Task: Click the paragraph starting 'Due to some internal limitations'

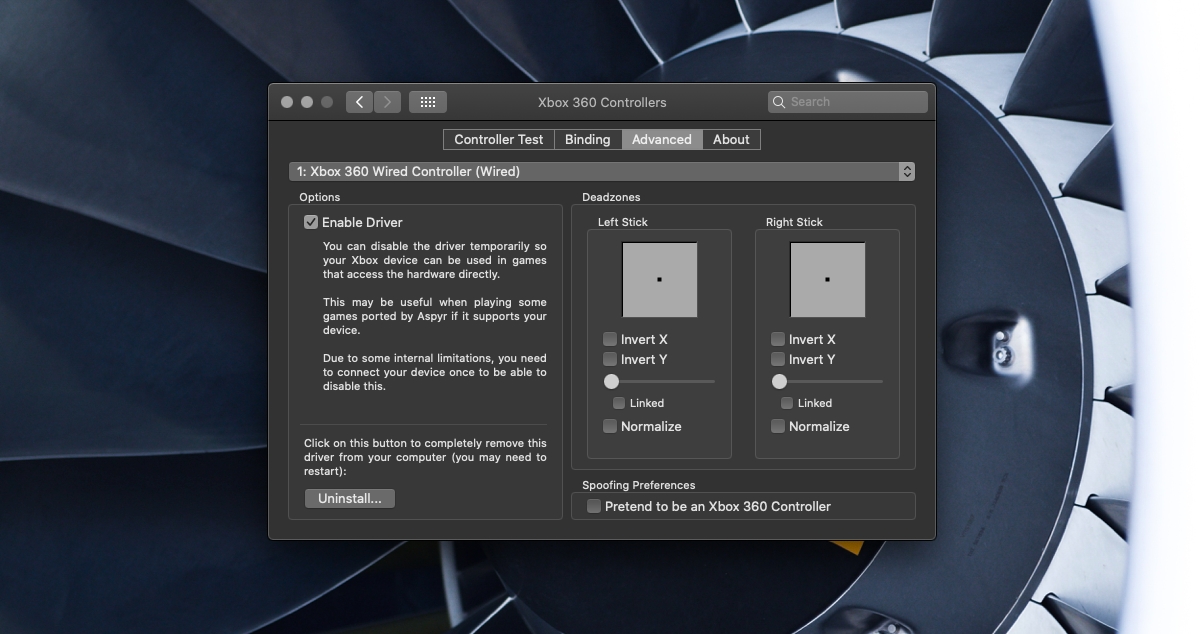Action: pyautogui.click(x=435, y=372)
